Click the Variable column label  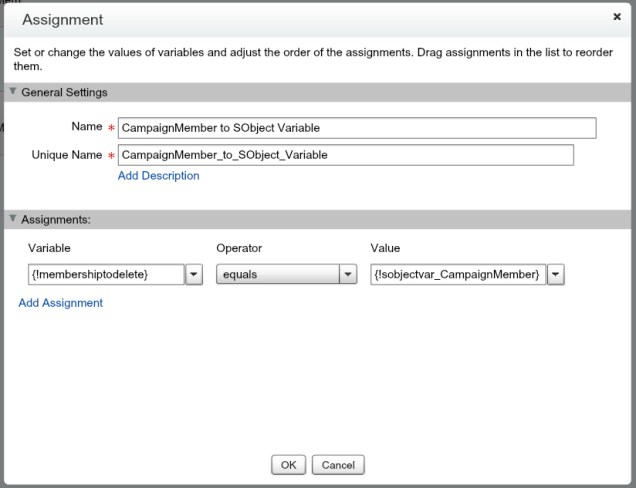49,247
